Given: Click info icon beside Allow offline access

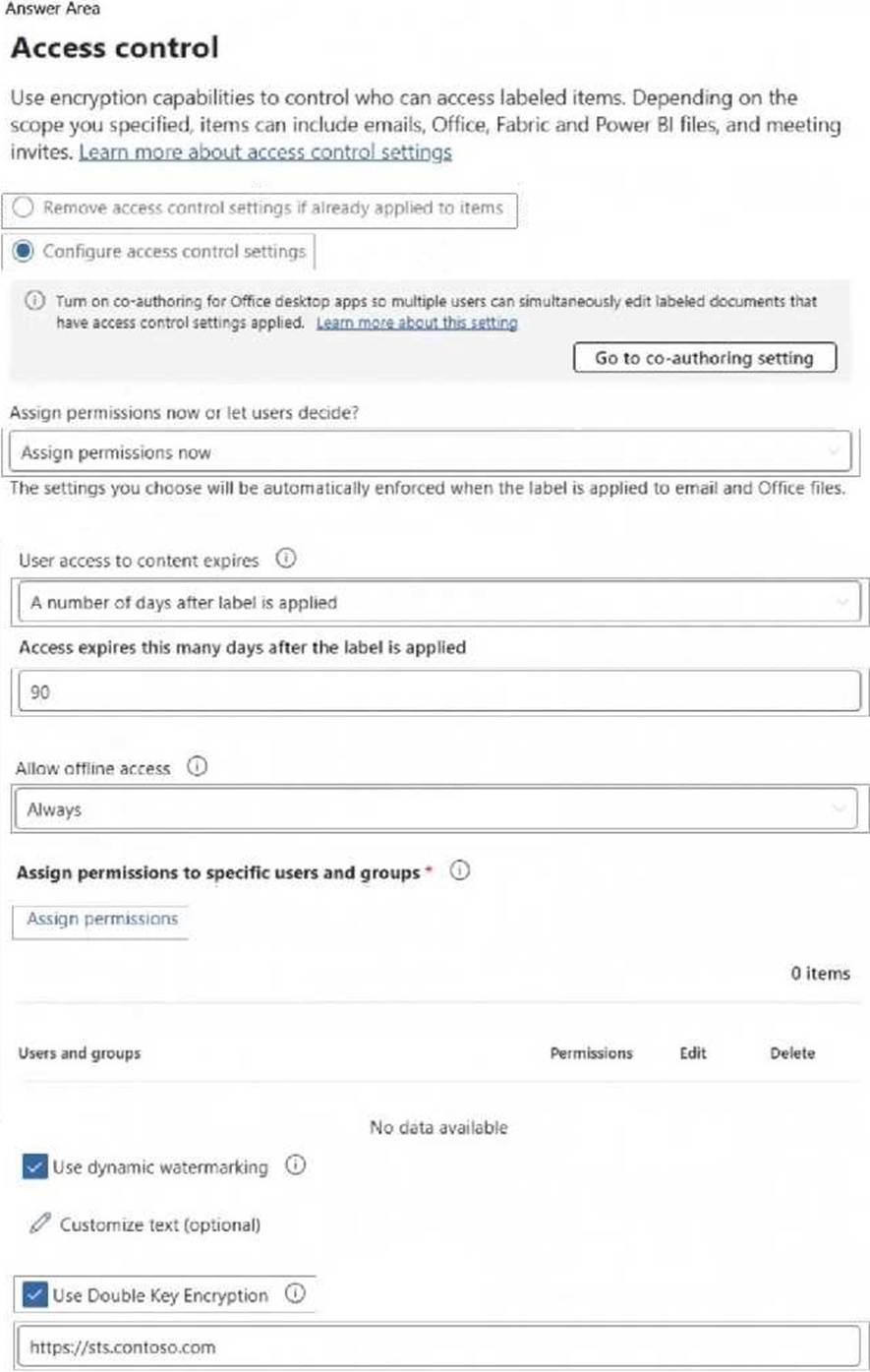Looking at the screenshot, I should point(197,768).
